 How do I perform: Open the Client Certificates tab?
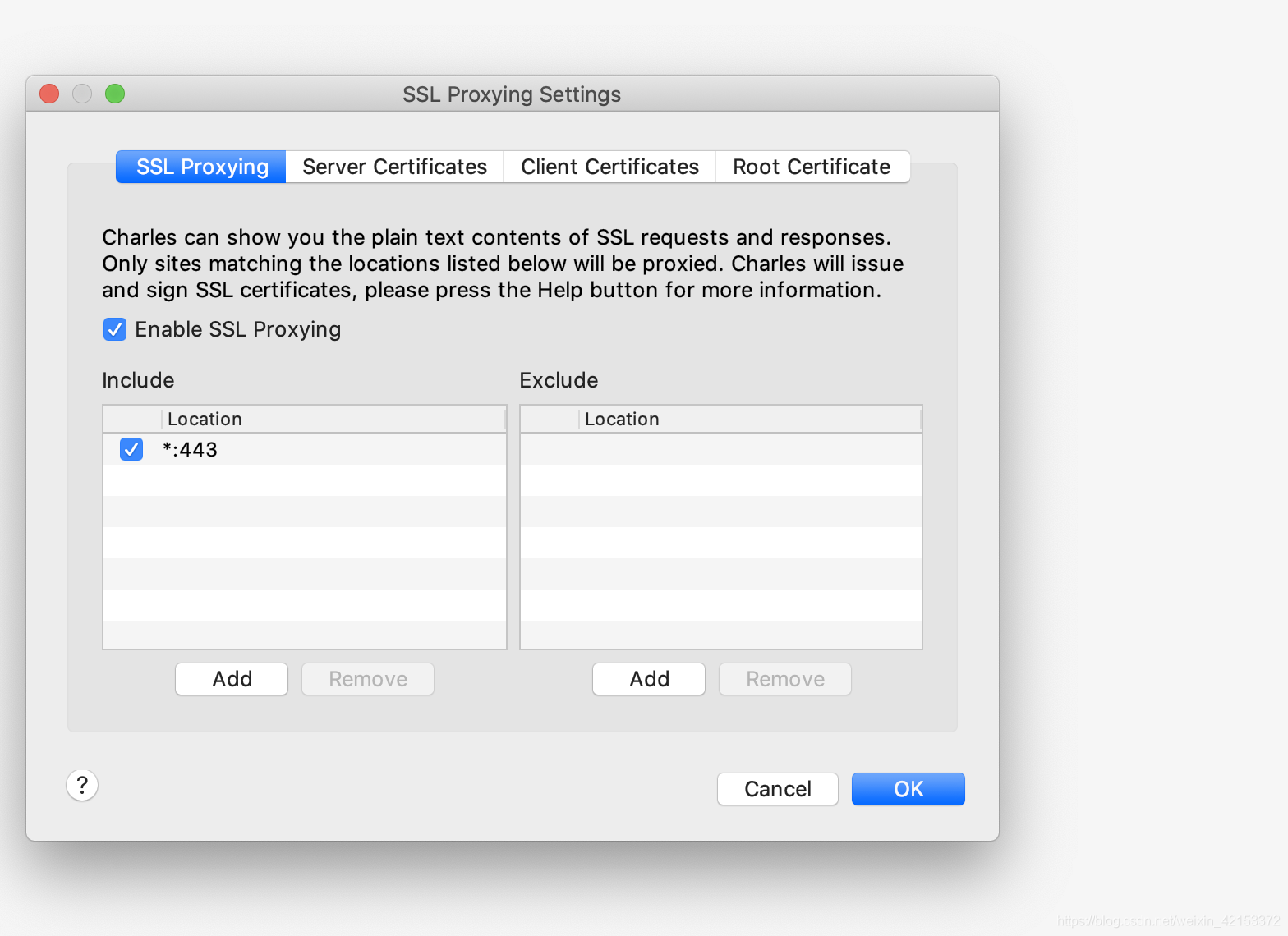coord(609,167)
